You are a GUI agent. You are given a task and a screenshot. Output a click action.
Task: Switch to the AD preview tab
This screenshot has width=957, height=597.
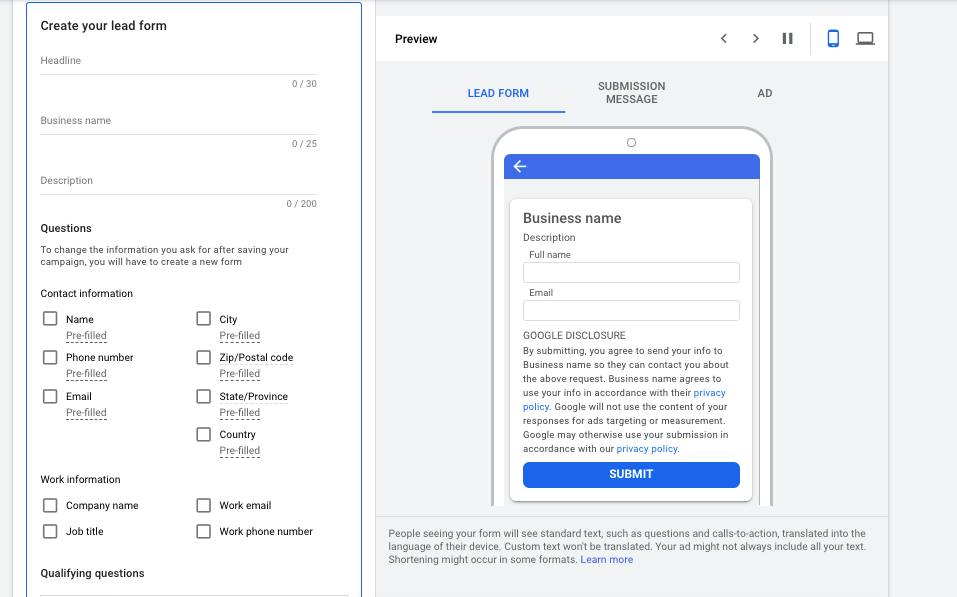click(765, 93)
